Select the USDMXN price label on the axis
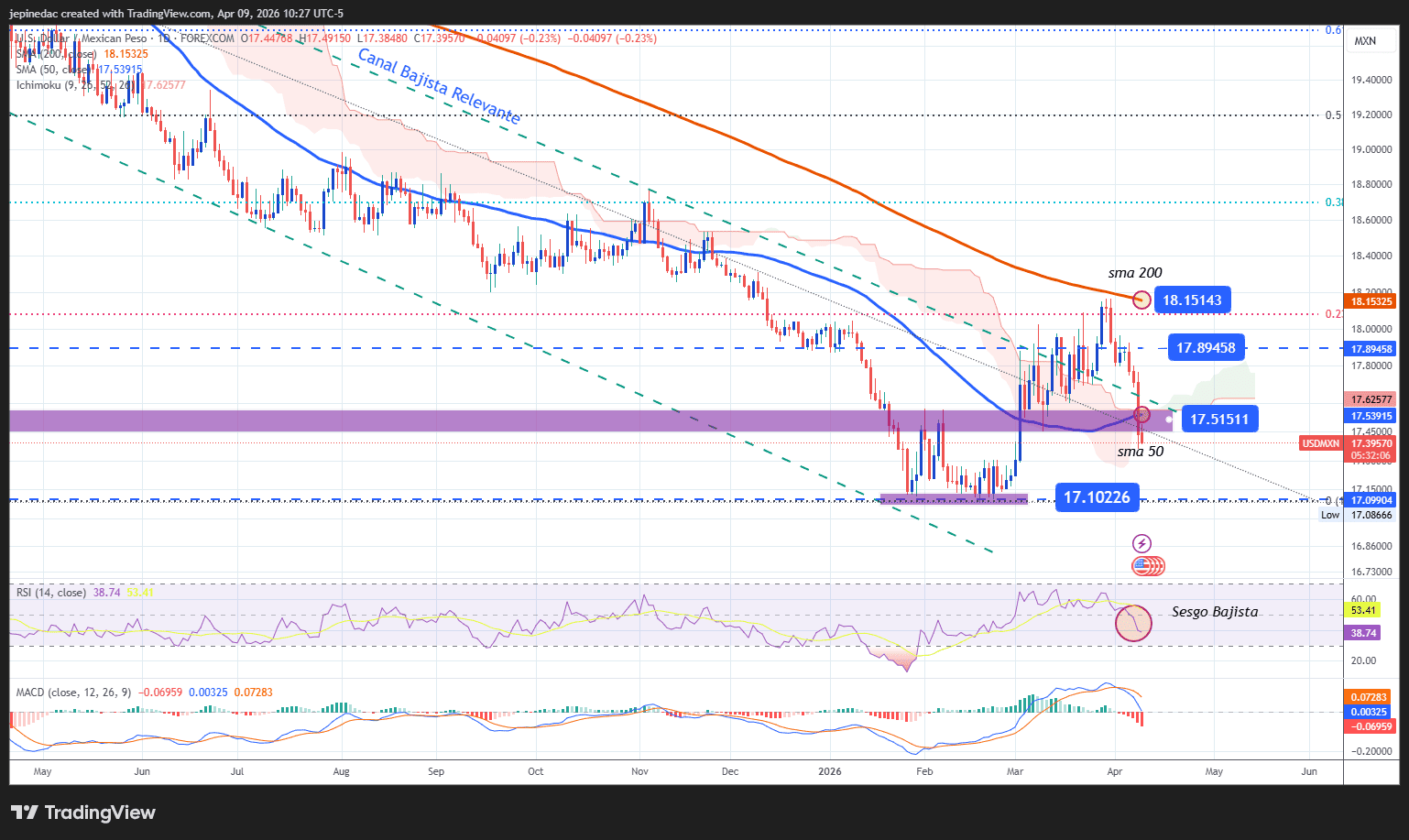 coord(1320,442)
